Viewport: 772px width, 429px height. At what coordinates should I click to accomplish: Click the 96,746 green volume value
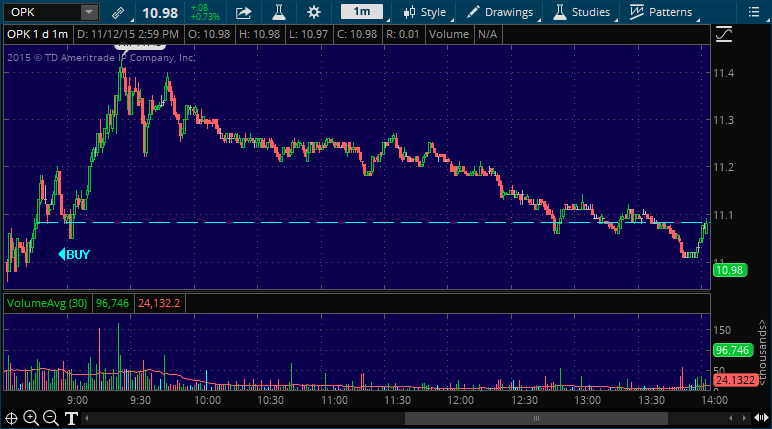coord(112,303)
